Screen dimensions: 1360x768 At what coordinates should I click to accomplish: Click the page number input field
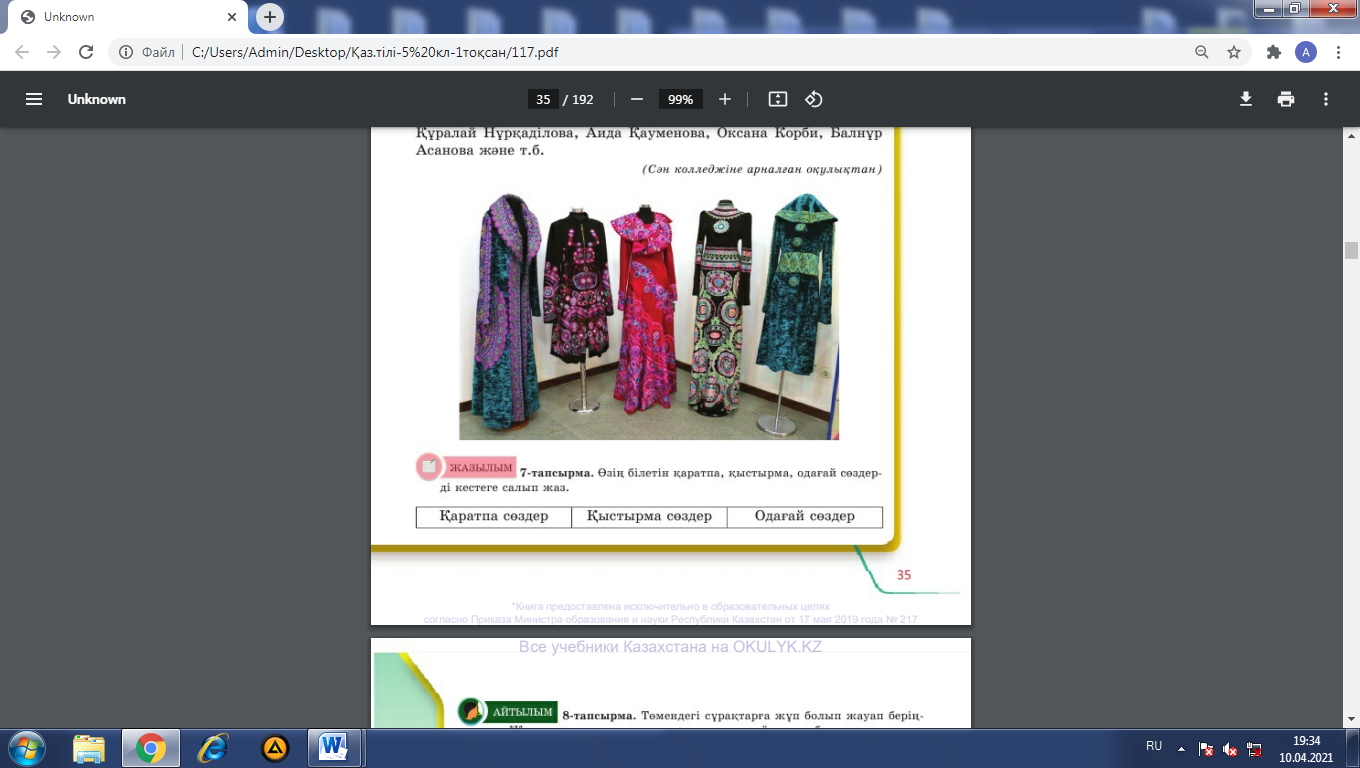543,99
